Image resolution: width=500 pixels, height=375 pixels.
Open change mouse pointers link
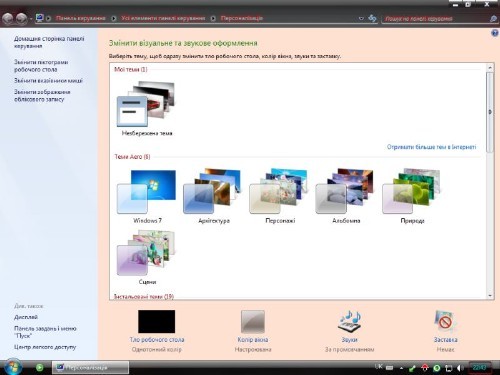click(48, 81)
